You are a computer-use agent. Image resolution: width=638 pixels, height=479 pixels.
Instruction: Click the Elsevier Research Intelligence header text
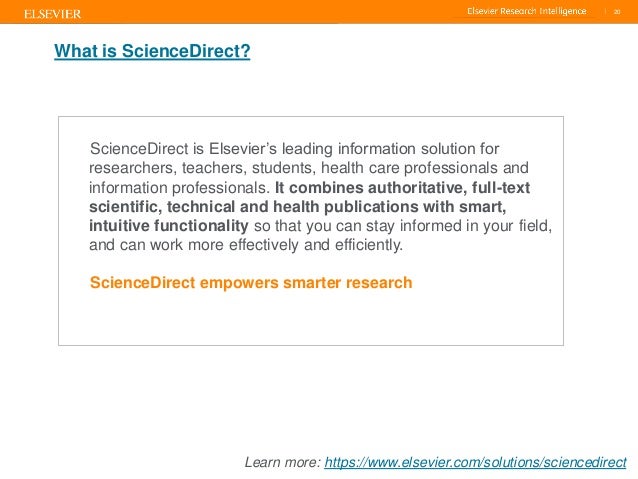pyautogui.click(x=526, y=11)
